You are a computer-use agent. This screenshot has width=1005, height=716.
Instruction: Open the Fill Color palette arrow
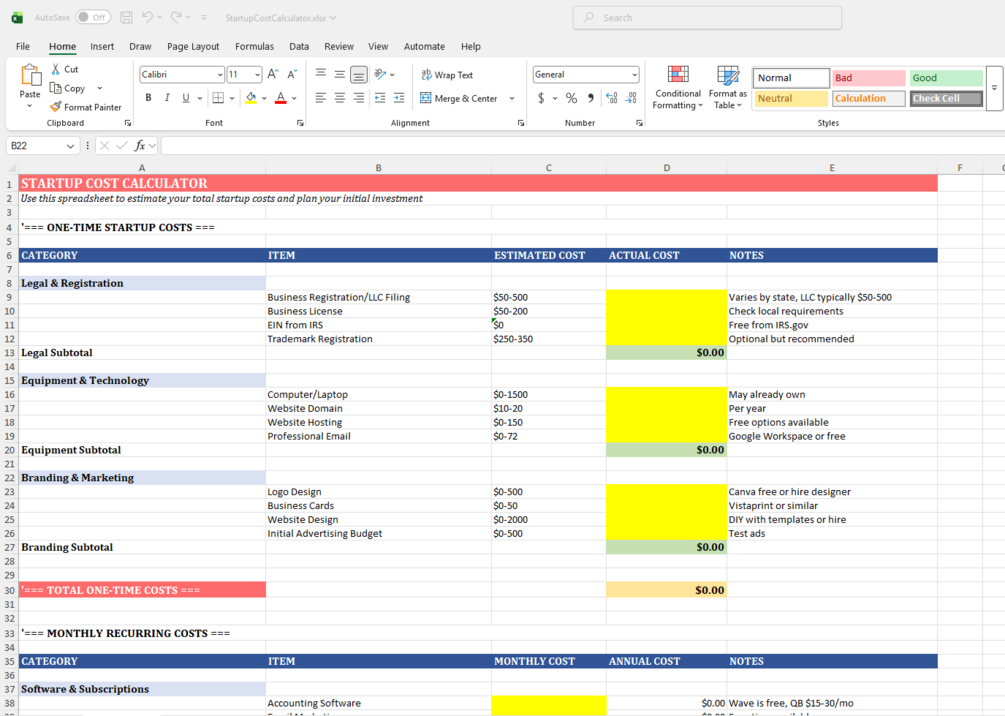[x=264, y=98]
